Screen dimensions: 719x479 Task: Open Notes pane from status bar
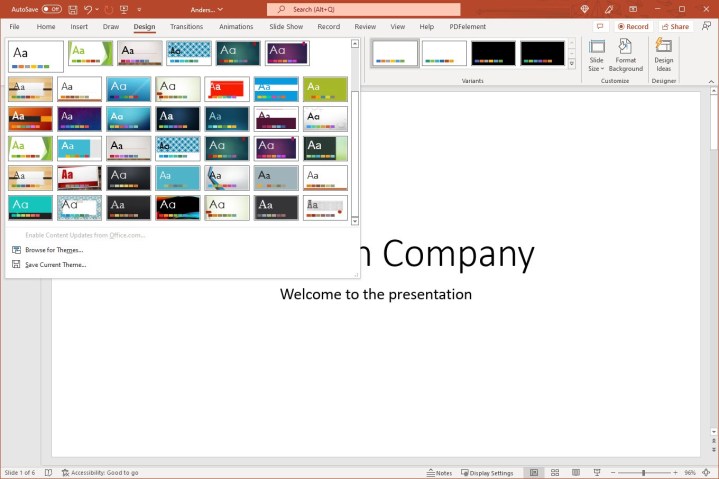439,473
